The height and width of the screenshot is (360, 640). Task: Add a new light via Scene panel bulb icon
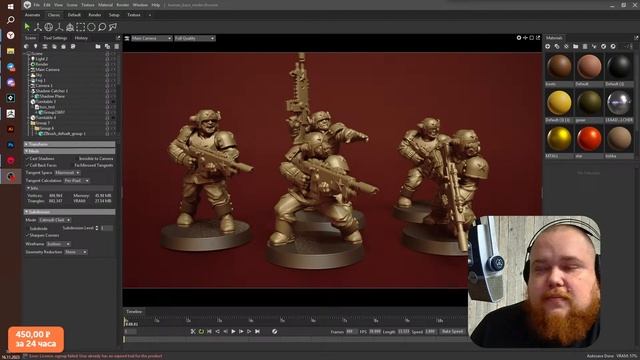tap(36, 47)
